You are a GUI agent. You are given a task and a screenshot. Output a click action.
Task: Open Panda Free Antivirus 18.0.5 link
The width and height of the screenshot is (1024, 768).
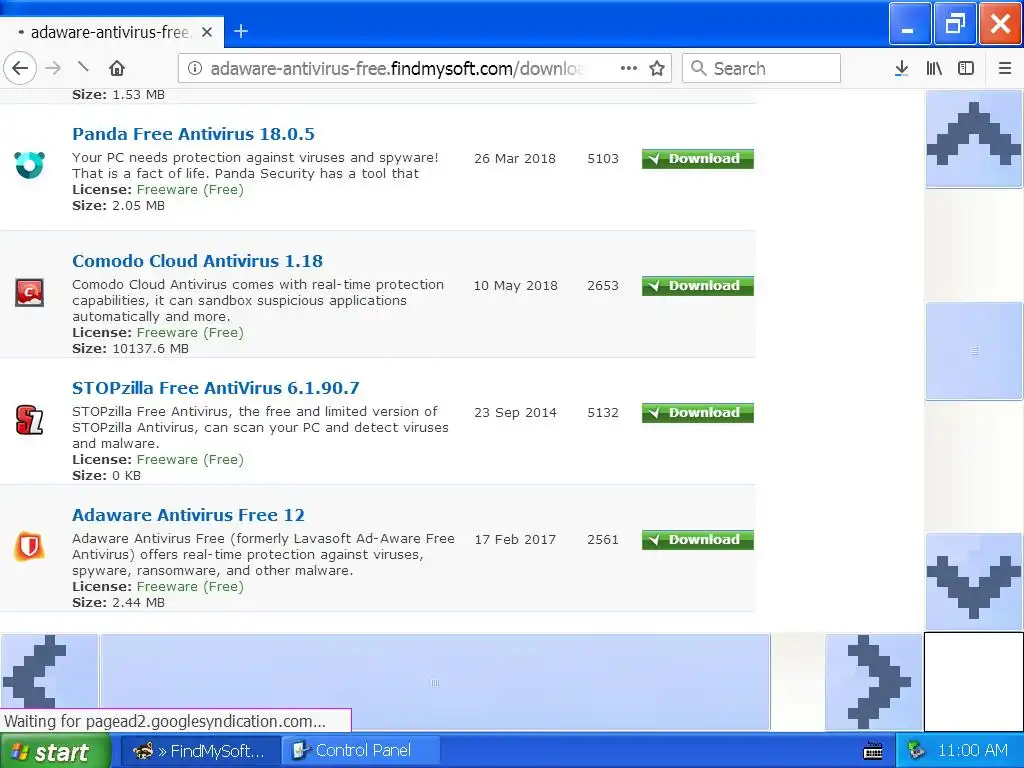pos(193,134)
